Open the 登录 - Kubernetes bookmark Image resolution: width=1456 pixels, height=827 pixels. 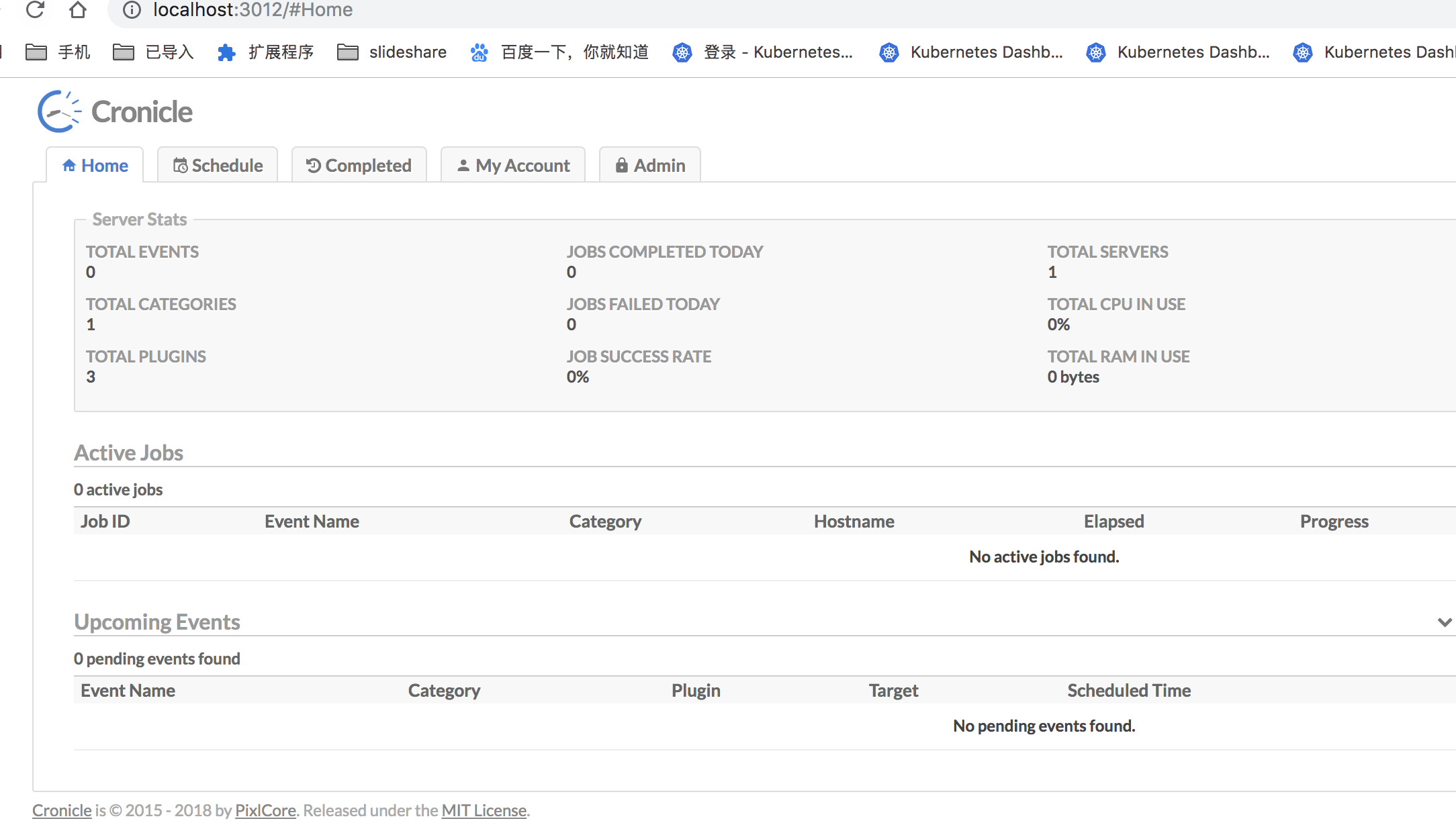pos(762,52)
